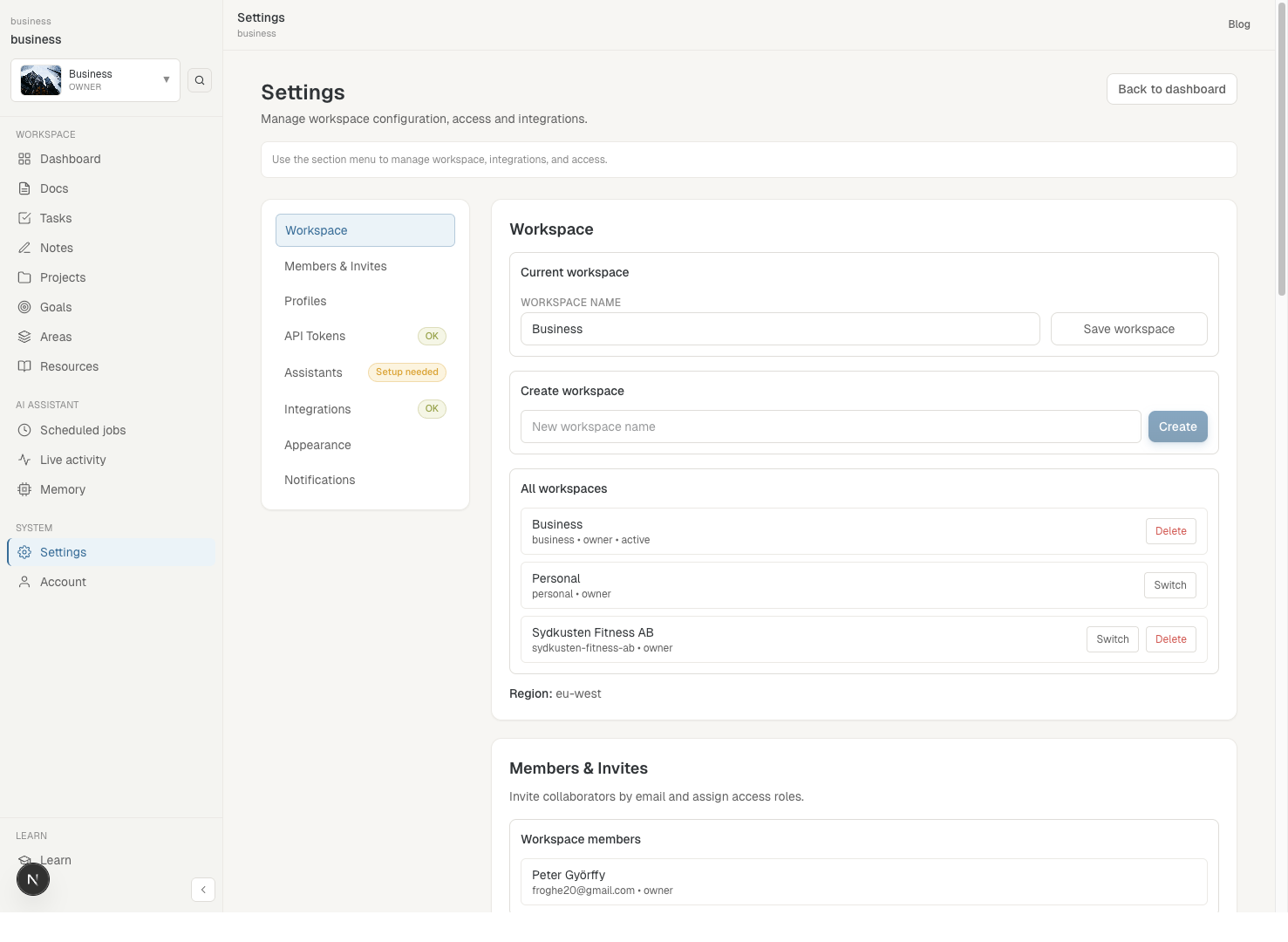Click the Notes icon

(x=24, y=248)
